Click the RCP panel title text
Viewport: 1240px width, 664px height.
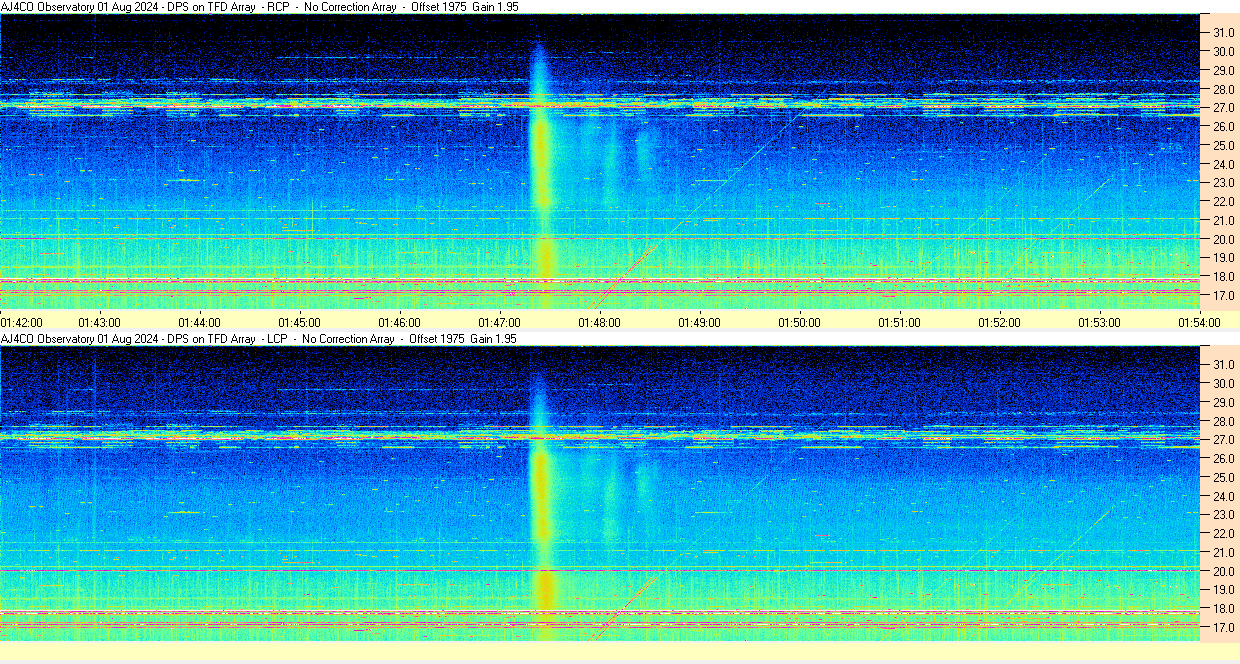click(x=260, y=7)
